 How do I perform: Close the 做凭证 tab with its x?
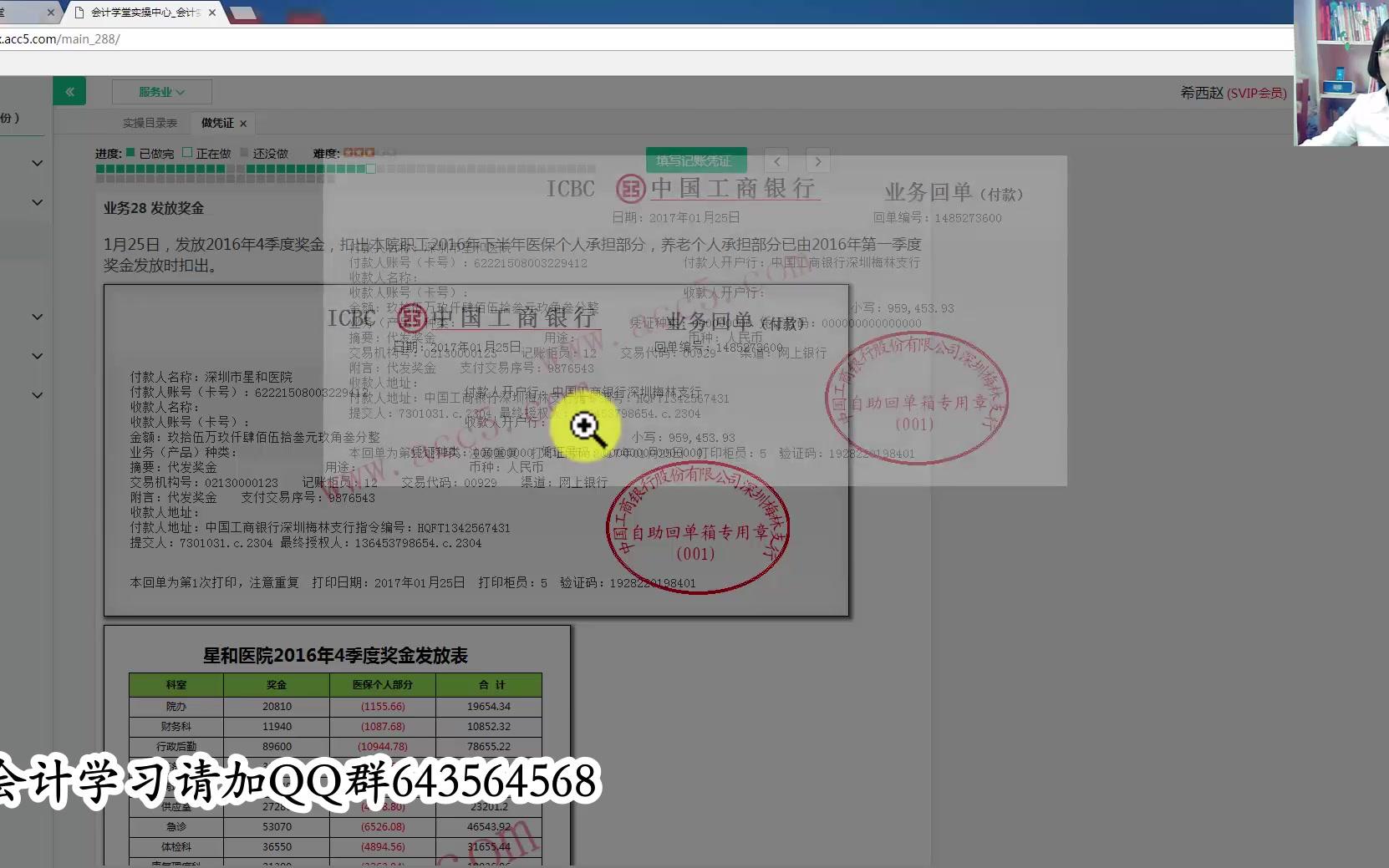[x=243, y=124]
